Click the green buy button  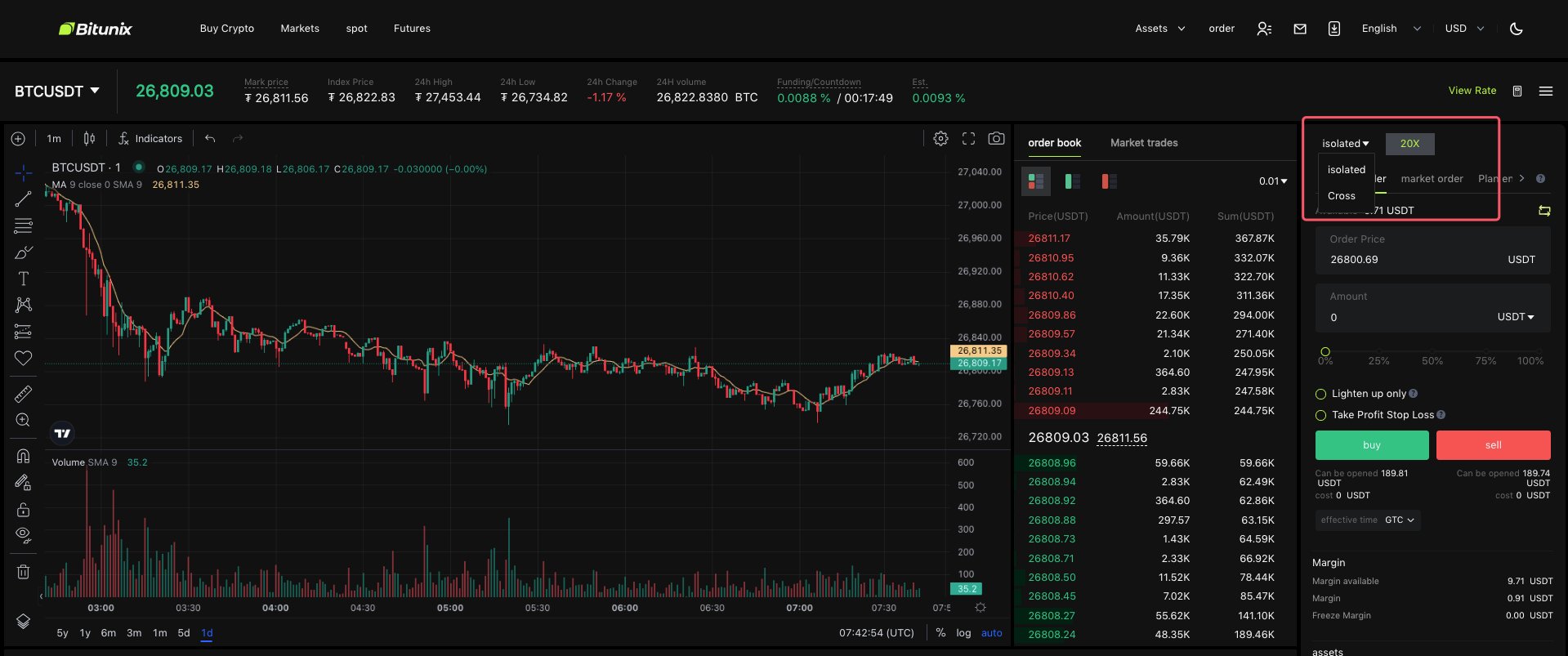pyautogui.click(x=1372, y=445)
